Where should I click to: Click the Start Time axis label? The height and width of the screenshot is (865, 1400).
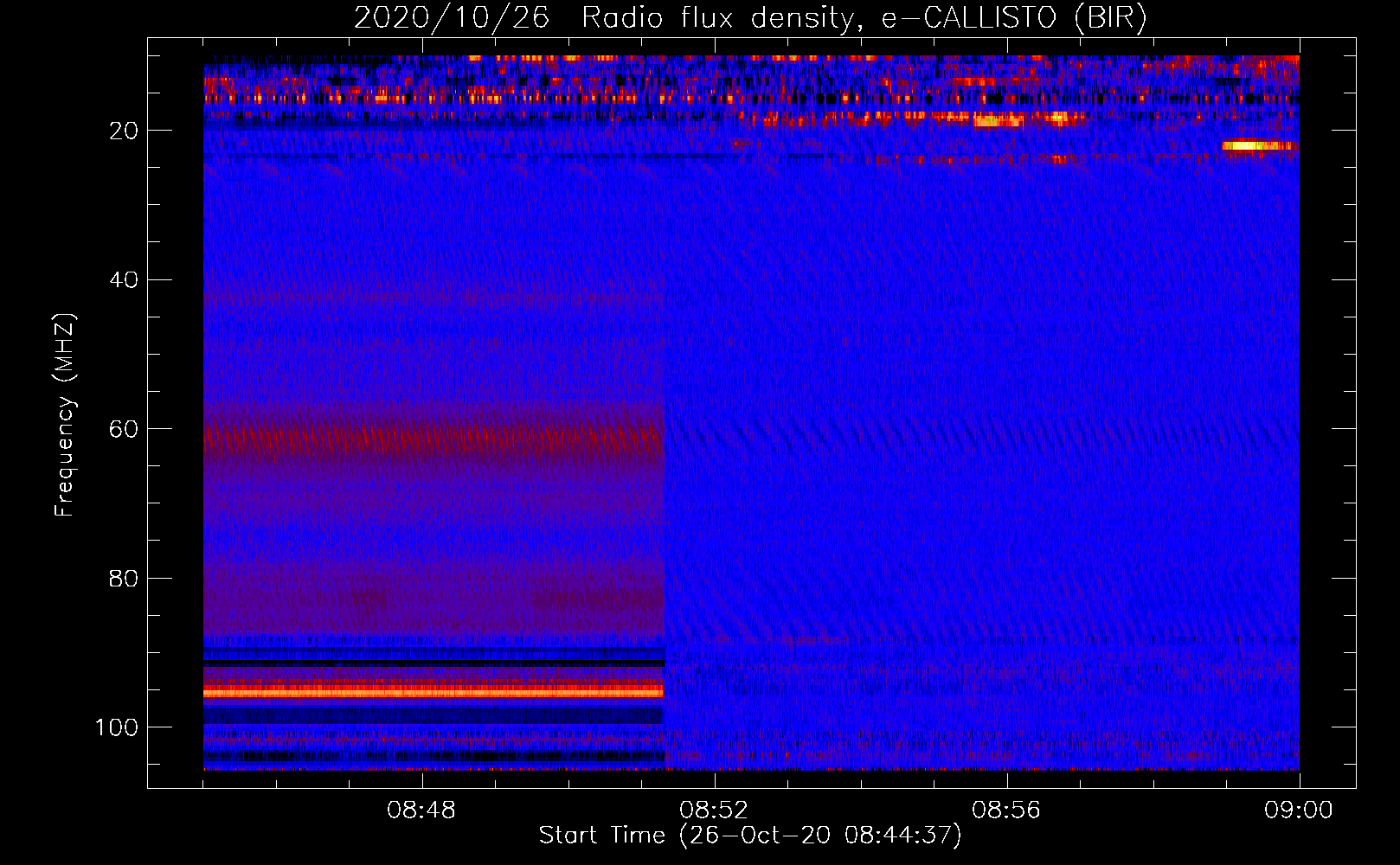coord(750,836)
